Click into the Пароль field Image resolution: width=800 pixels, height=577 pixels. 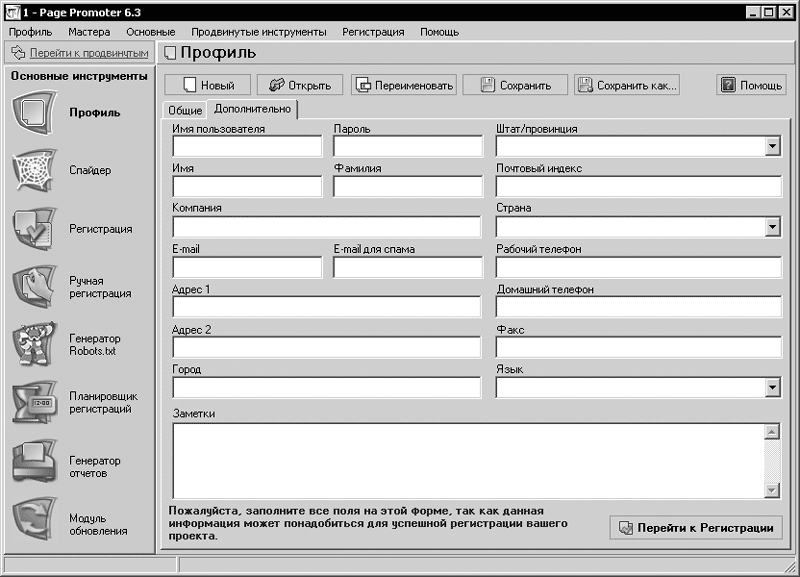click(408, 146)
